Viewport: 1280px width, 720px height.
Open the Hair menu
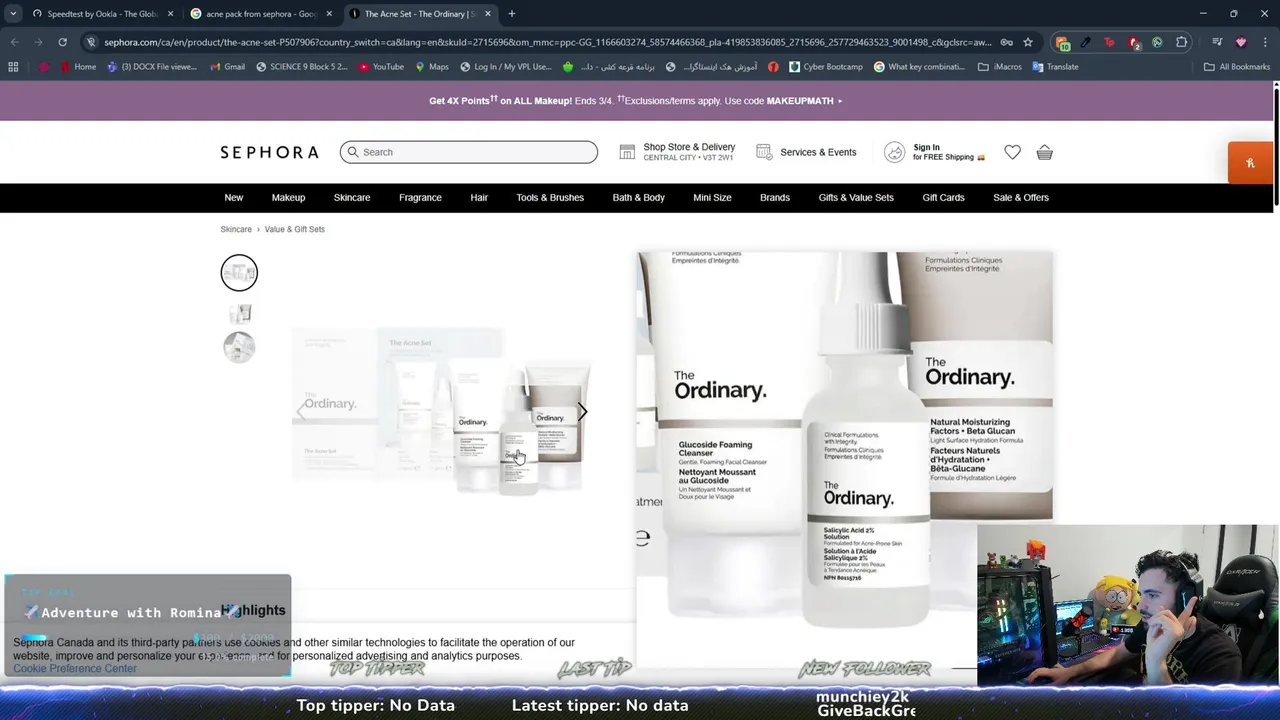[479, 198]
